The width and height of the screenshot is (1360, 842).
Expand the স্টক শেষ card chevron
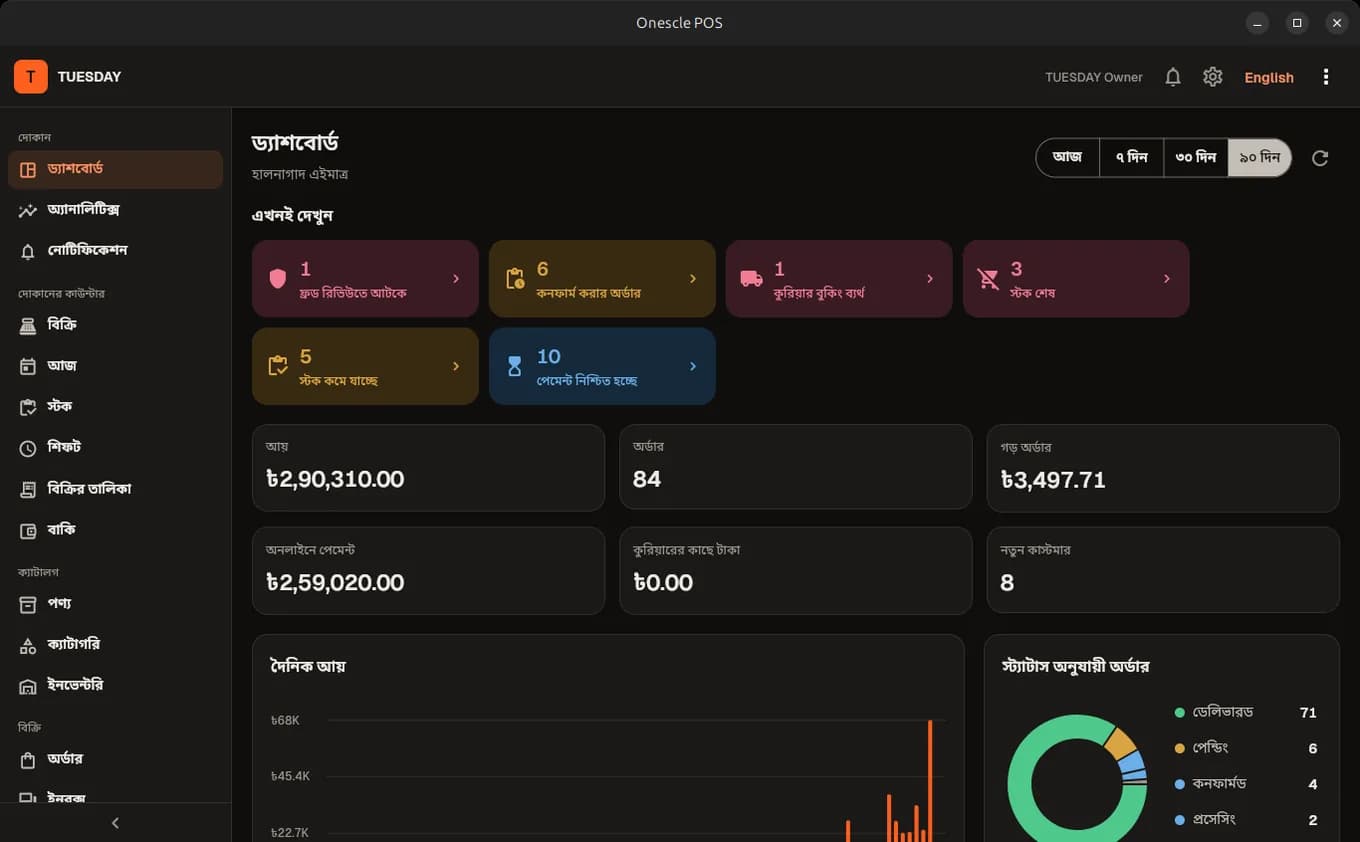coord(1167,279)
